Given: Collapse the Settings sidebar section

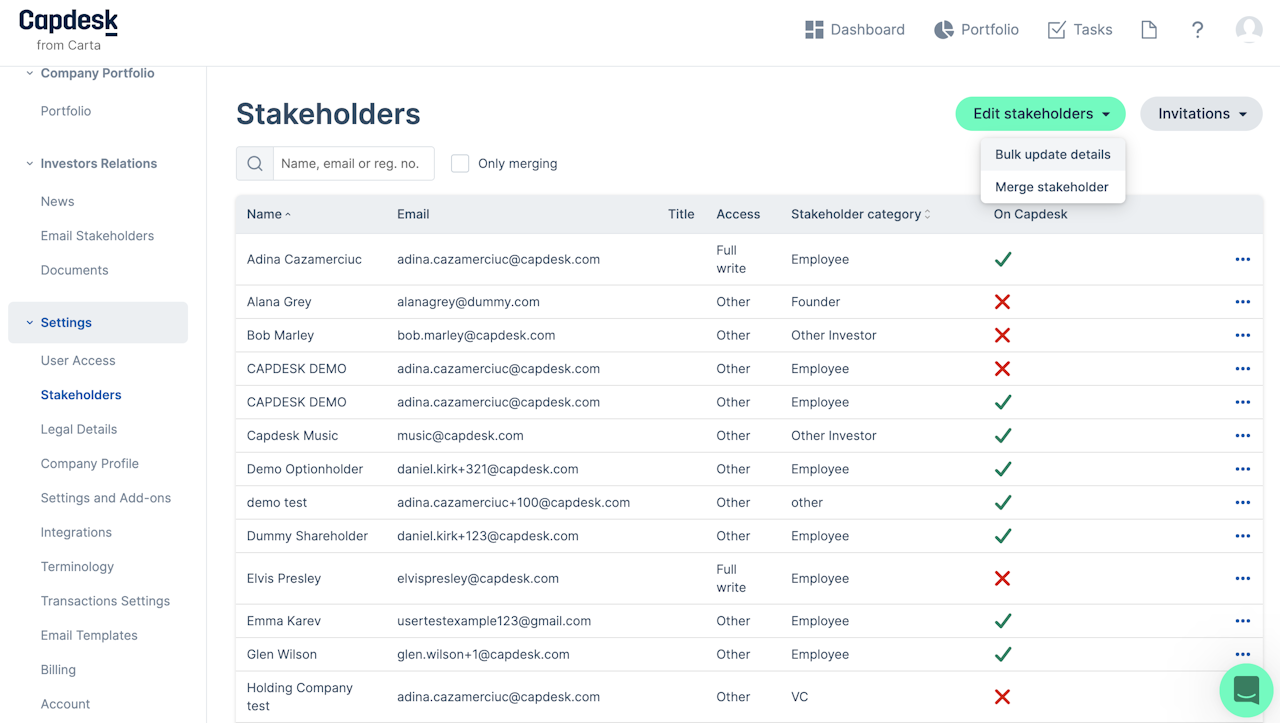Looking at the screenshot, I should click(x=30, y=323).
